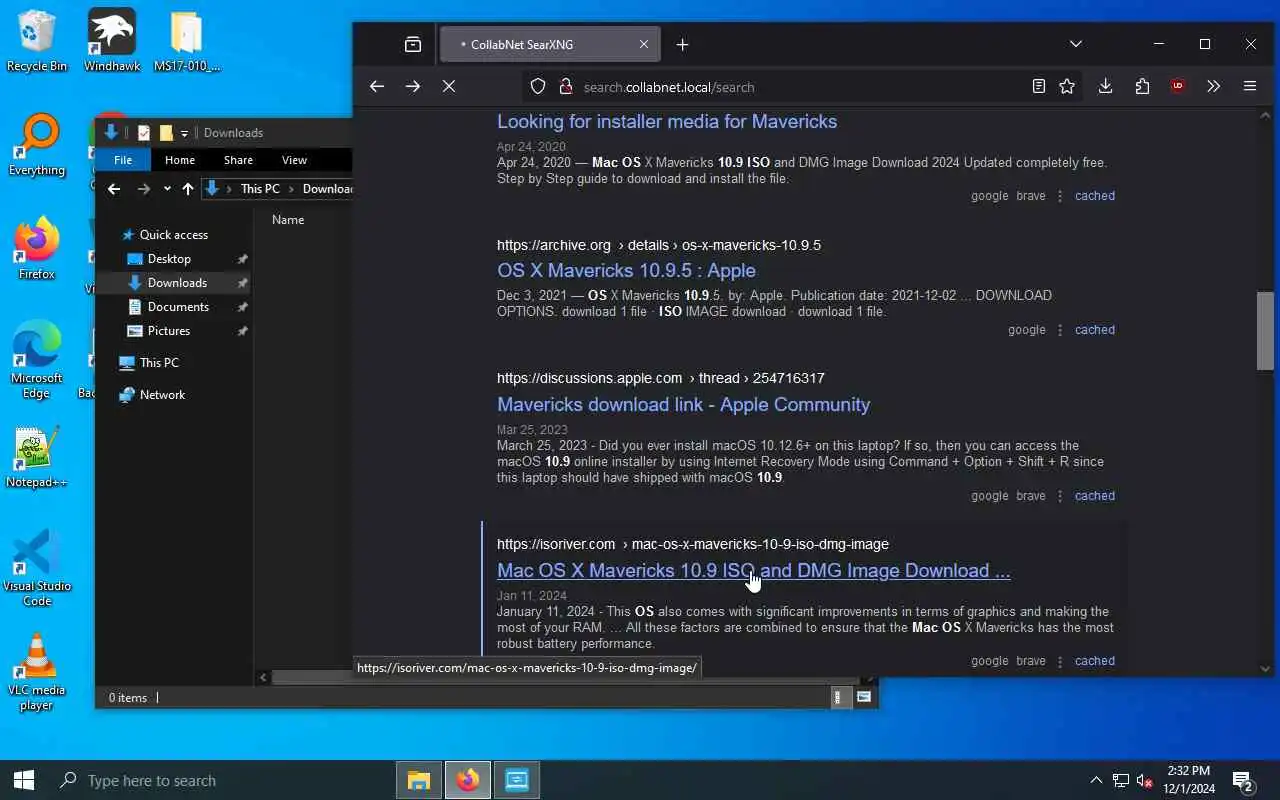The height and width of the screenshot is (800, 1280).
Task: Open File Explorer from the taskbar
Action: pyautogui.click(x=419, y=780)
